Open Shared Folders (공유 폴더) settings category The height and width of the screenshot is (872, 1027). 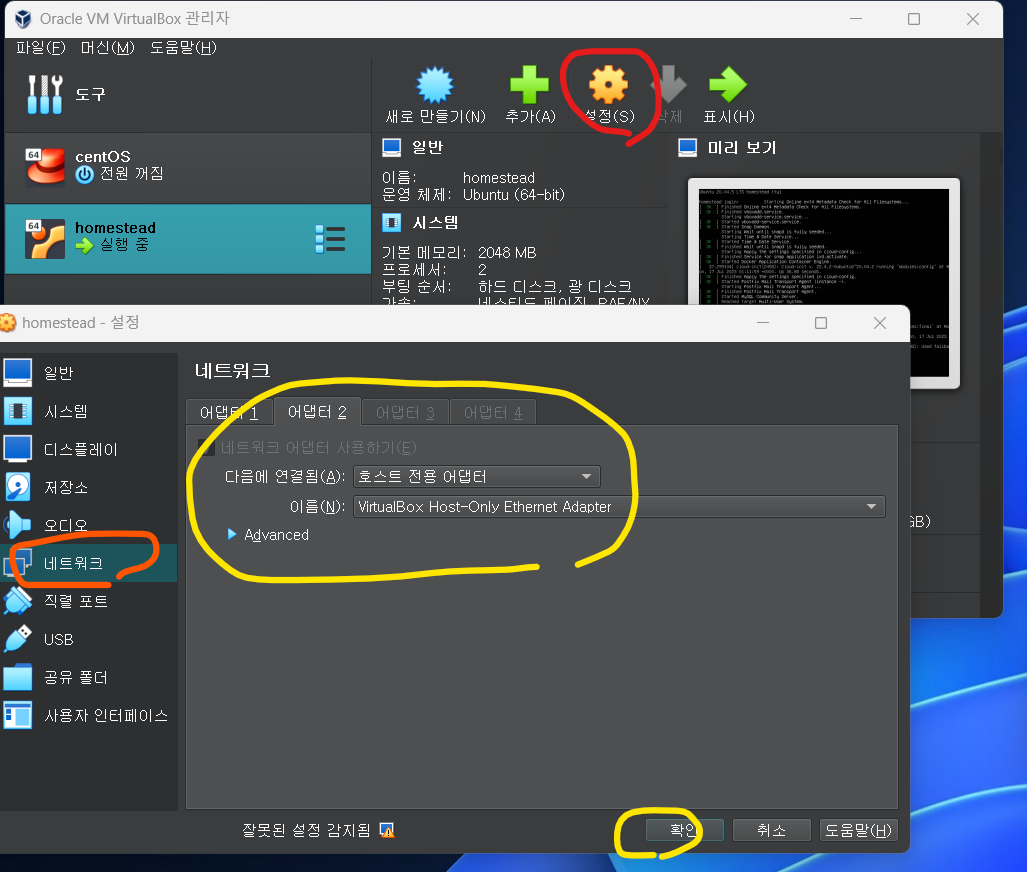pos(88,677)
